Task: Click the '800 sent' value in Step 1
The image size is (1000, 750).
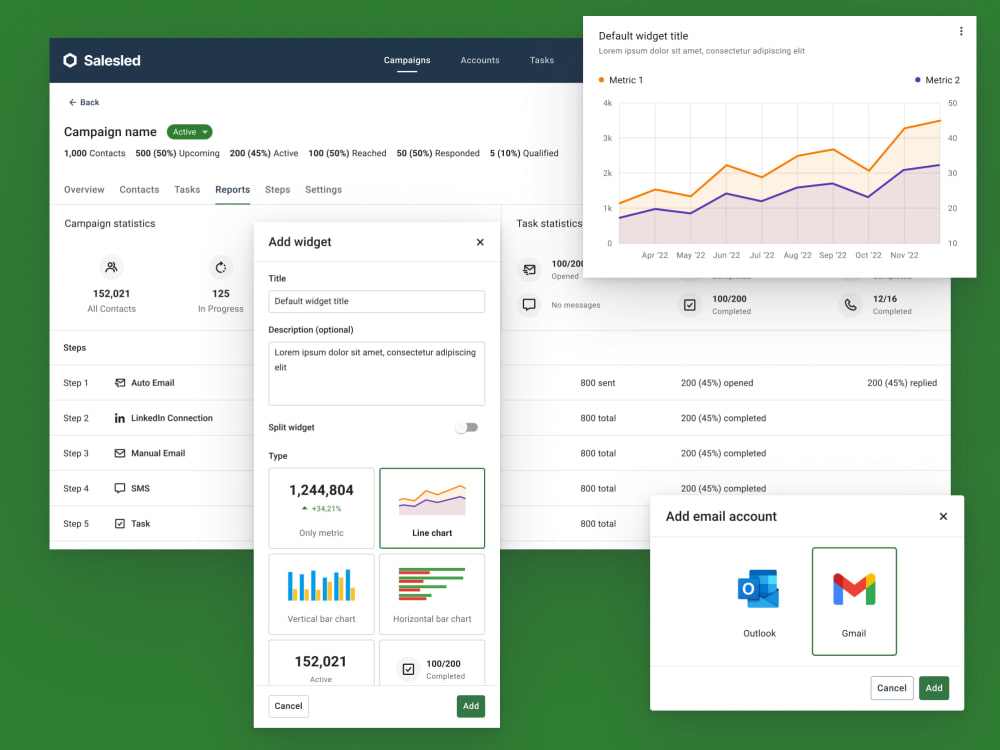Action: tap(598, 383)
